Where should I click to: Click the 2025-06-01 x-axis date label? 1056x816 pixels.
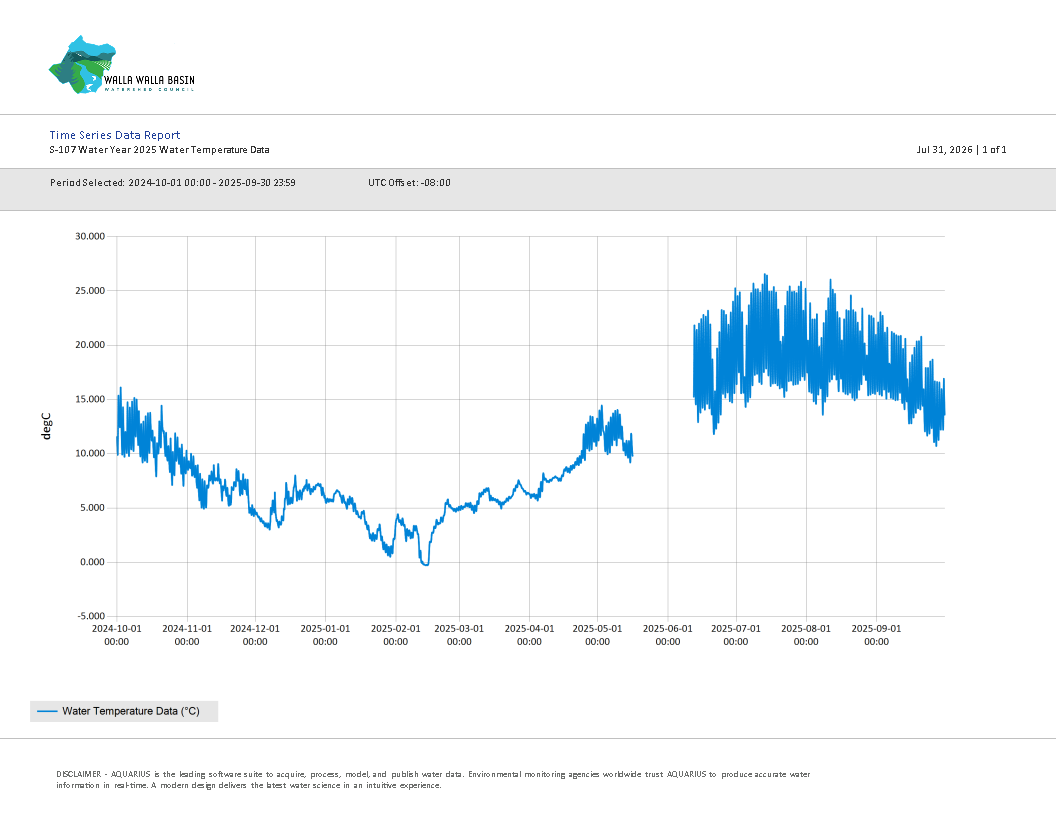667,635
